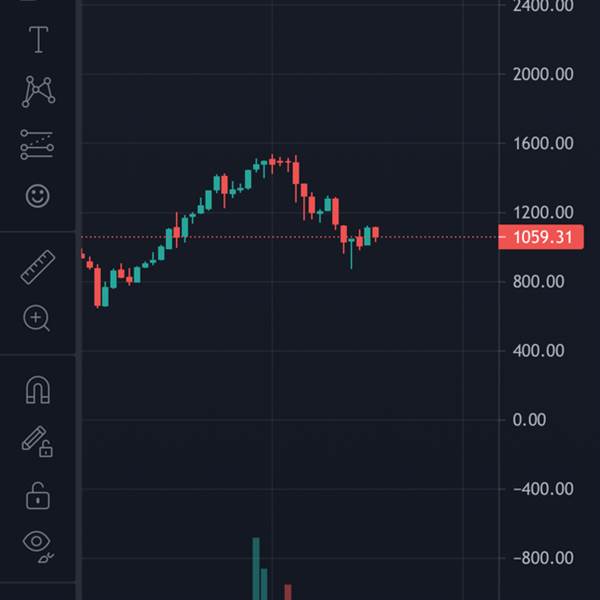Select the XABCD pattern tool
Screen dimensions: 600x600
pos(38,91)
